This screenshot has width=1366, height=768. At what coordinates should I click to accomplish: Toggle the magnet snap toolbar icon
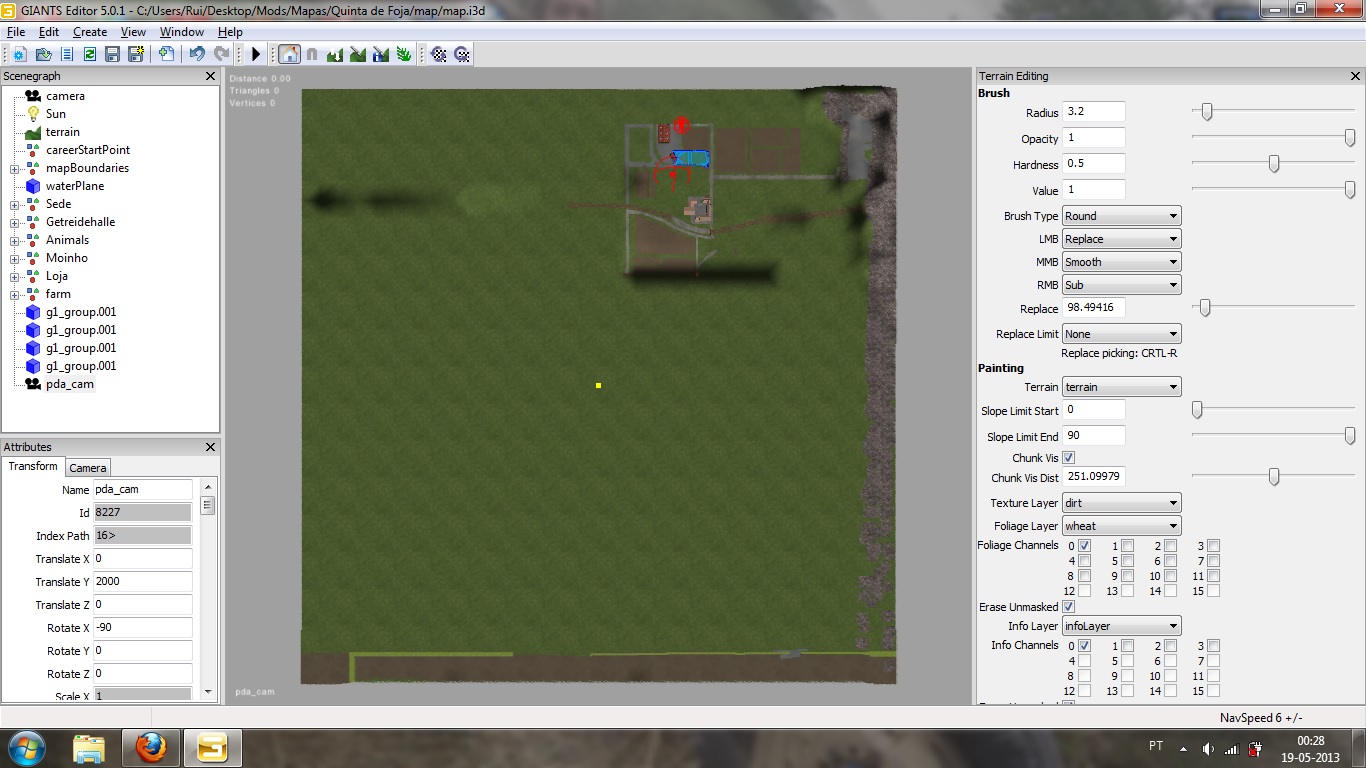coord(312,54)
